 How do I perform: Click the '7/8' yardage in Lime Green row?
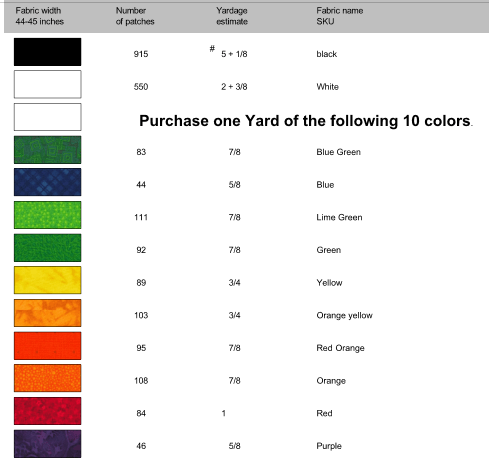coord(234,217)
